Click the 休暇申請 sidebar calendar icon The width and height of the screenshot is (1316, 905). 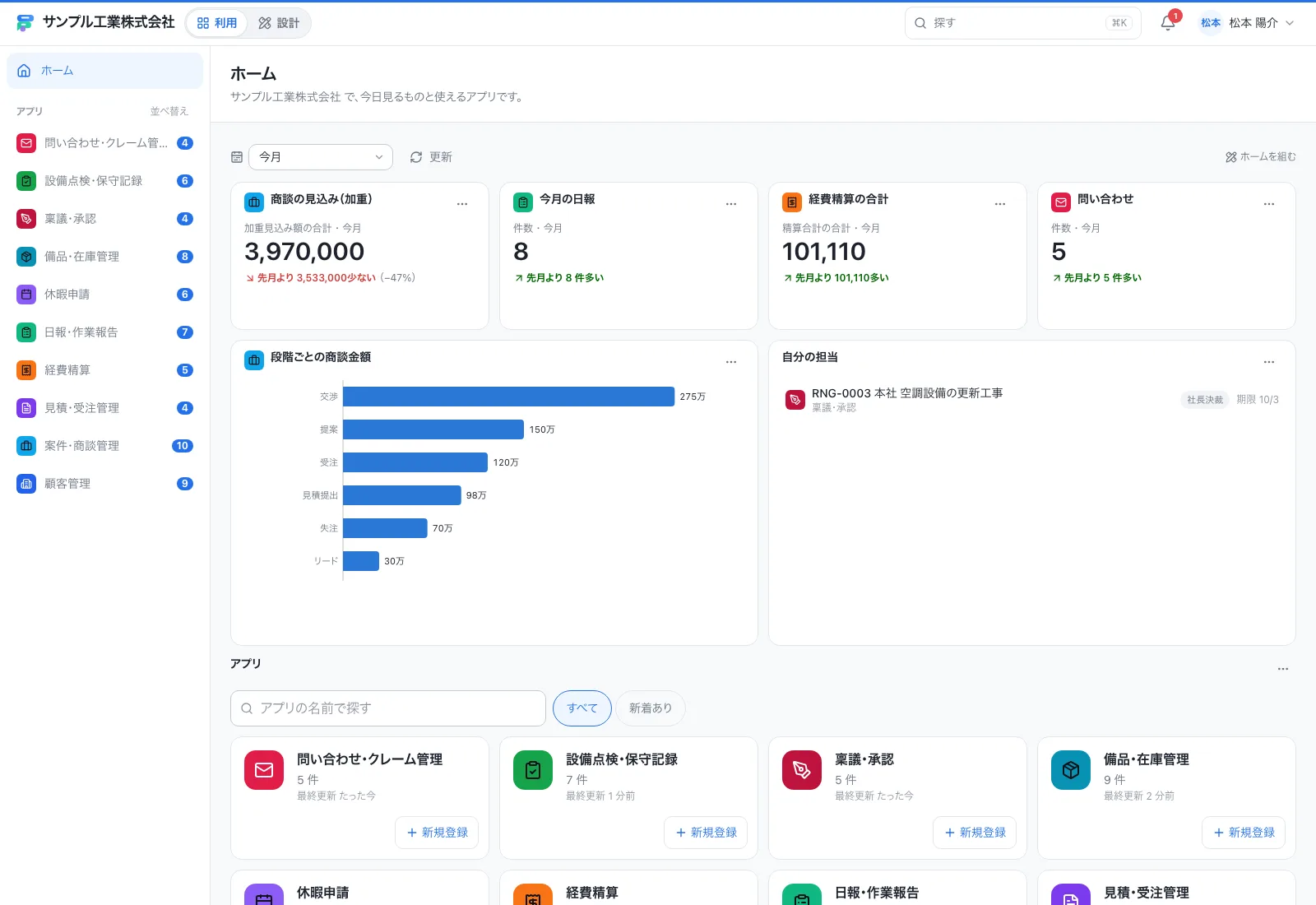click(x=26, y=295)
